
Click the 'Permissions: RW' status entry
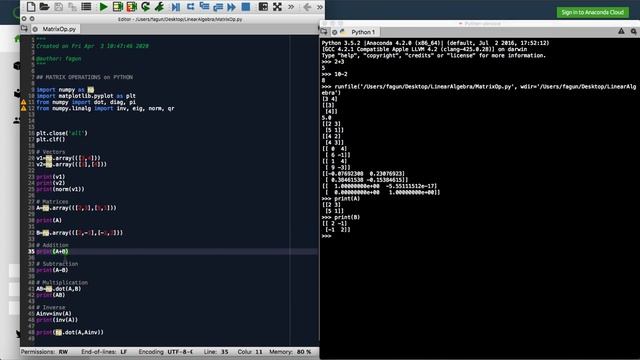44,352
